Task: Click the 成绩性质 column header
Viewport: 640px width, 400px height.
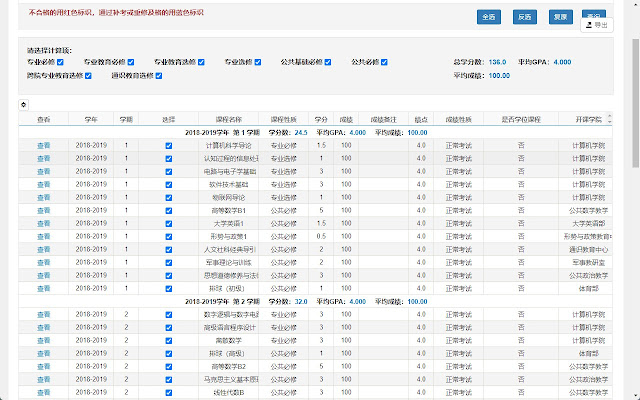Action: (458, 120)
